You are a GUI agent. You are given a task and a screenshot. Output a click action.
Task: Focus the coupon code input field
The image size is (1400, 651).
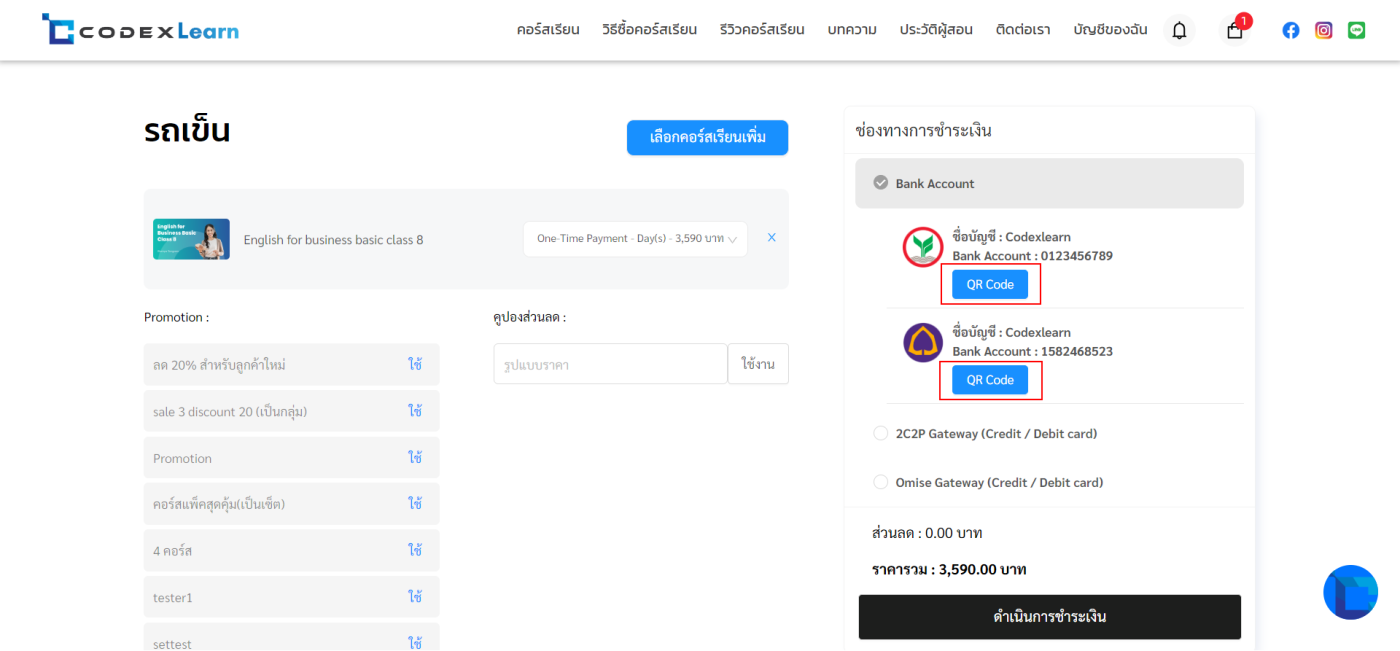610,365
